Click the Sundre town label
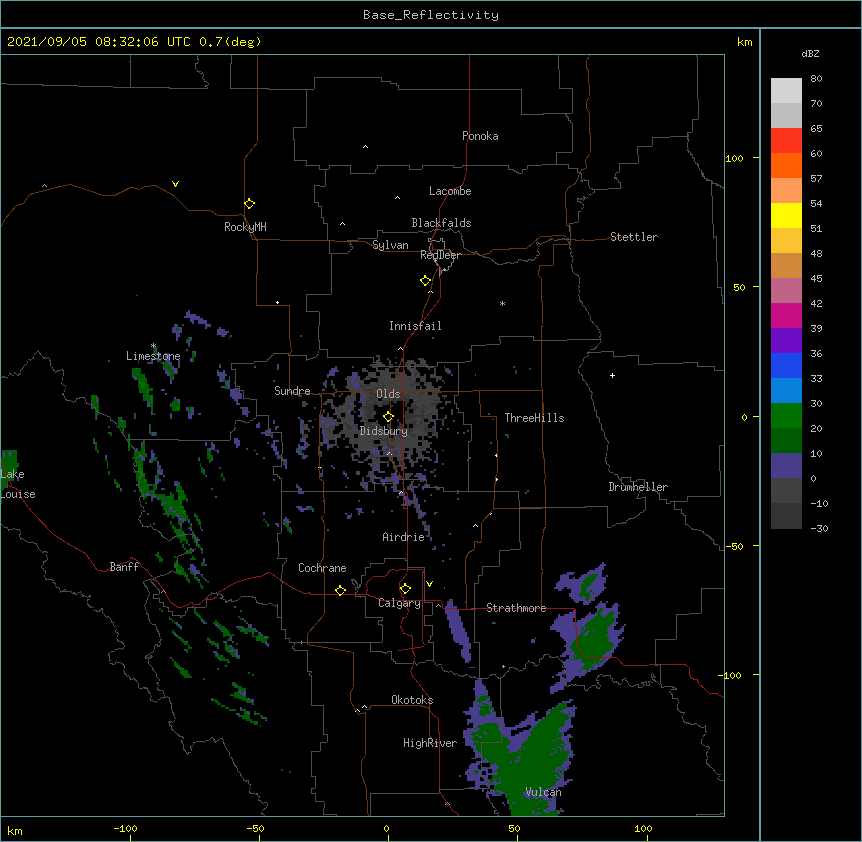The height and width of the screenshot is (842, 862). [x=292, y=391]
